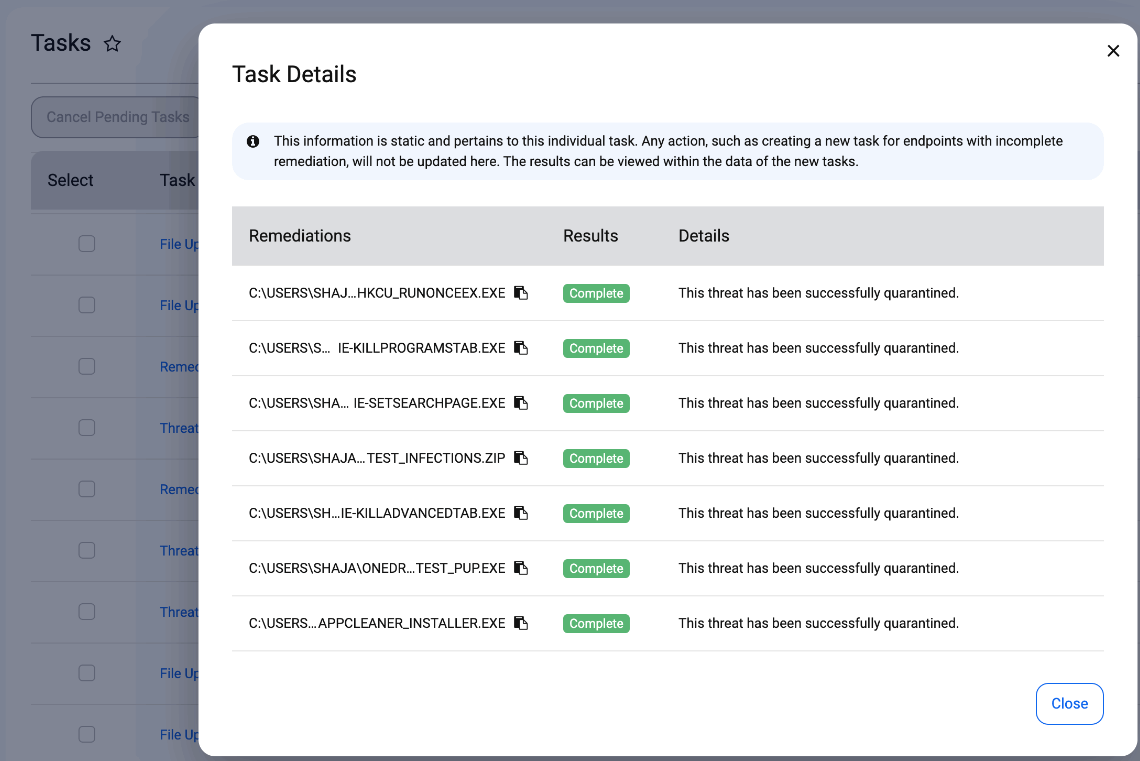The height and width of the screenshot is (761, 1140).
Task: Copy path for IE-KILLPROGRAMSTAB.EXE
Action: coord(521,348)
